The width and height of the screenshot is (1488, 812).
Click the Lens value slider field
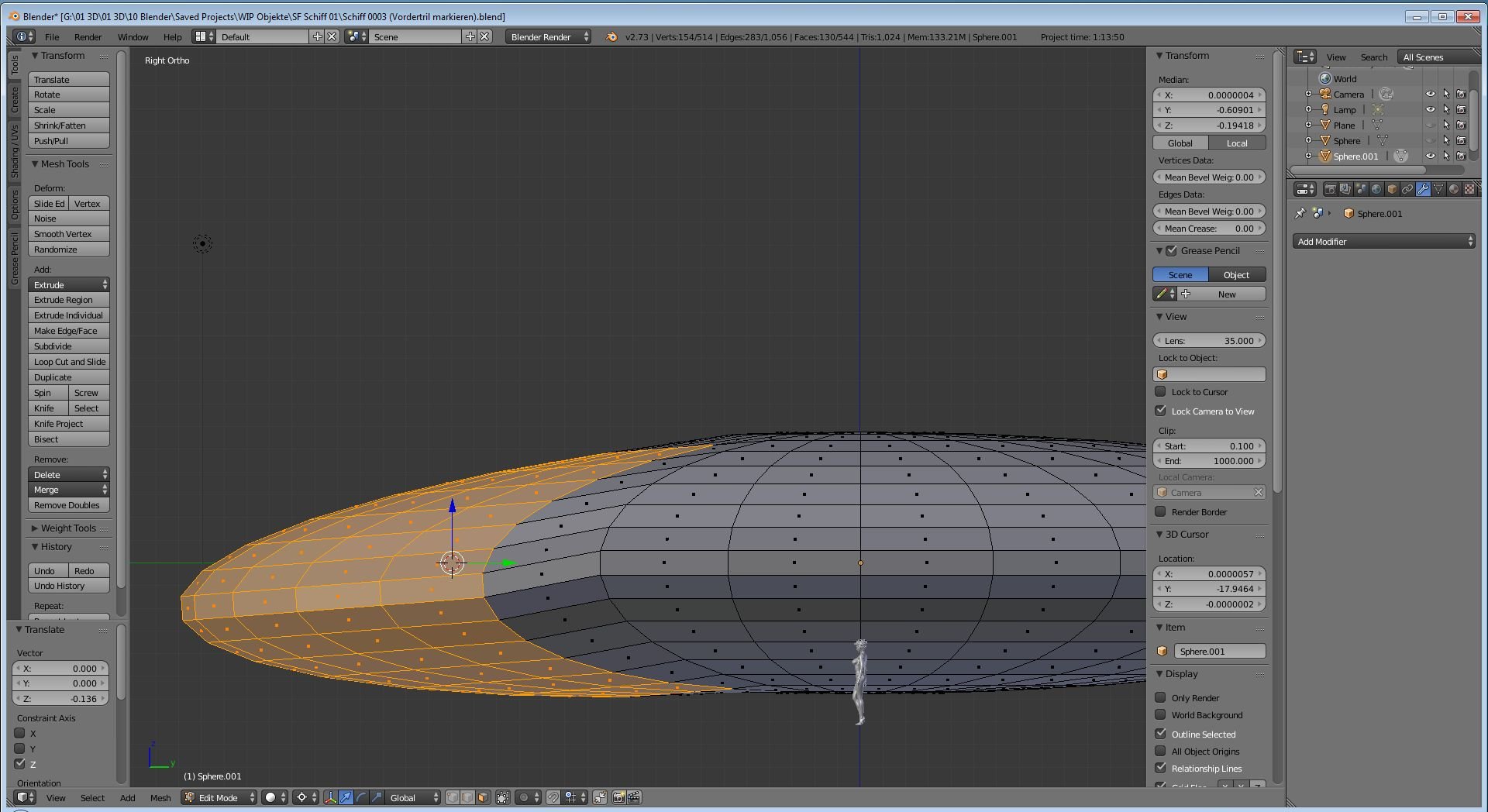1209,340
